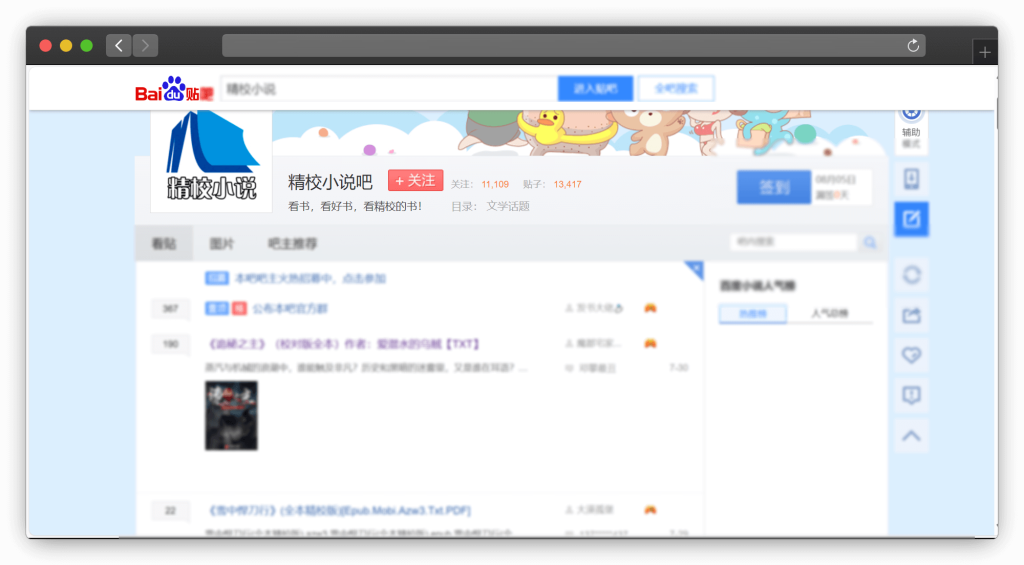This screenshot has width=1024, height=565.
Task: Select the 看贴 tab
Action: pyautogui.click(x=164, y=244)
